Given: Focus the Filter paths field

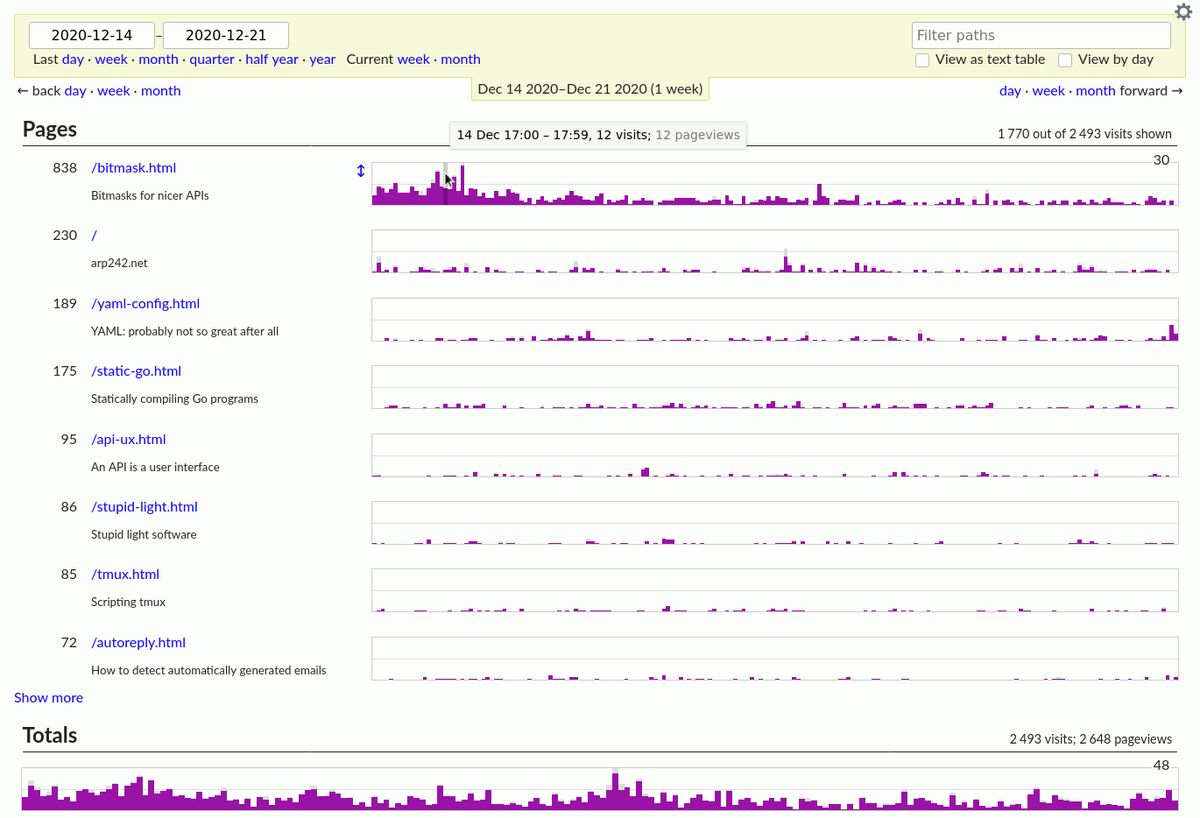Looking at the screenshot, I should point(1040,35).
